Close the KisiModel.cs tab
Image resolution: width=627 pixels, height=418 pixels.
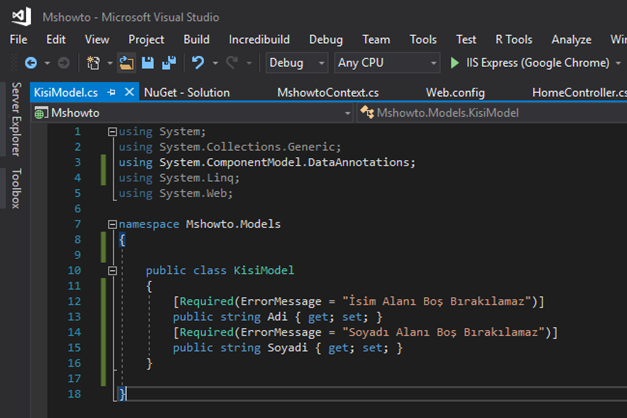[129, 92]
